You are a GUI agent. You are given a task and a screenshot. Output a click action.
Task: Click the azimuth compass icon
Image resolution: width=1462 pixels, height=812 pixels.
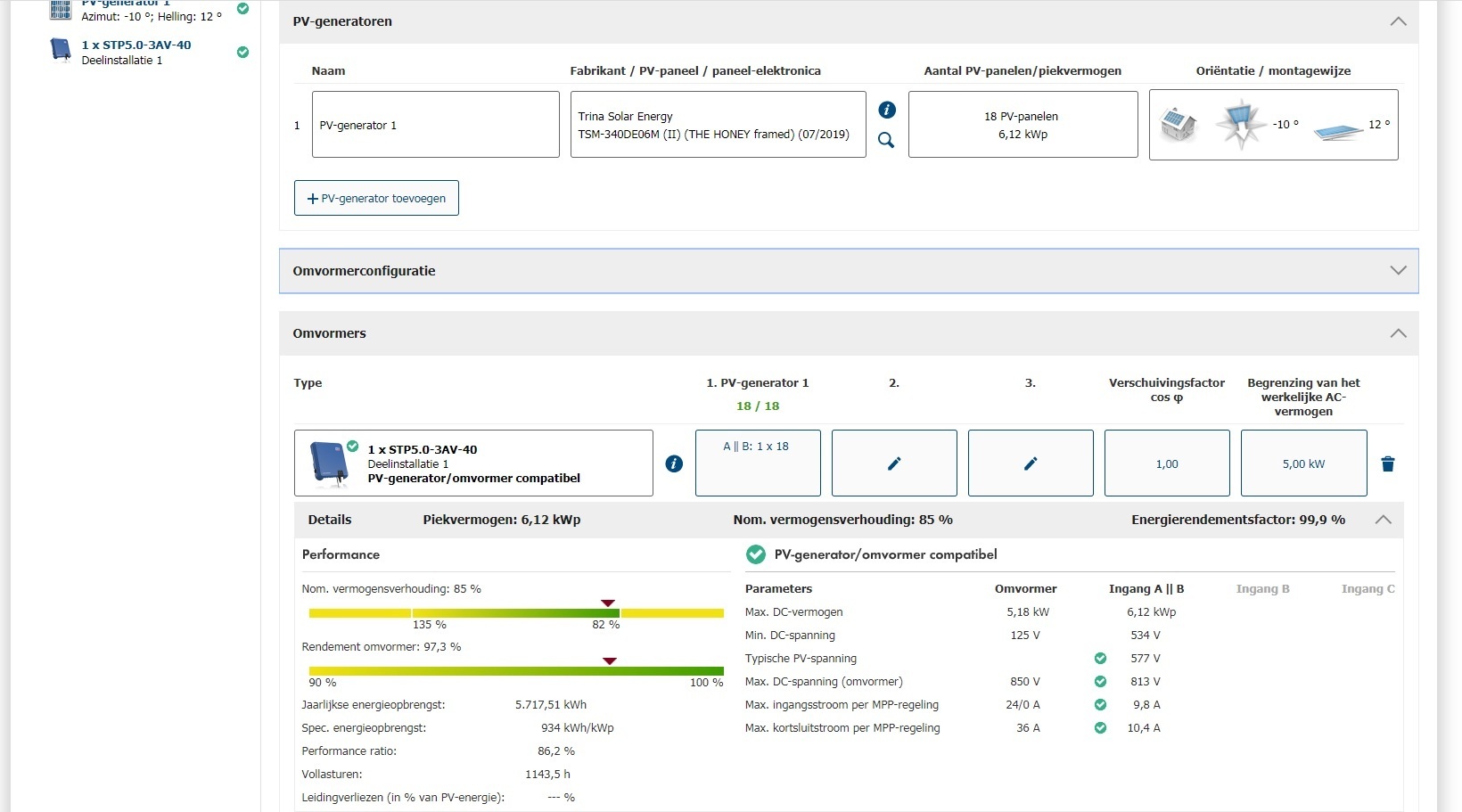[1241, 125]
